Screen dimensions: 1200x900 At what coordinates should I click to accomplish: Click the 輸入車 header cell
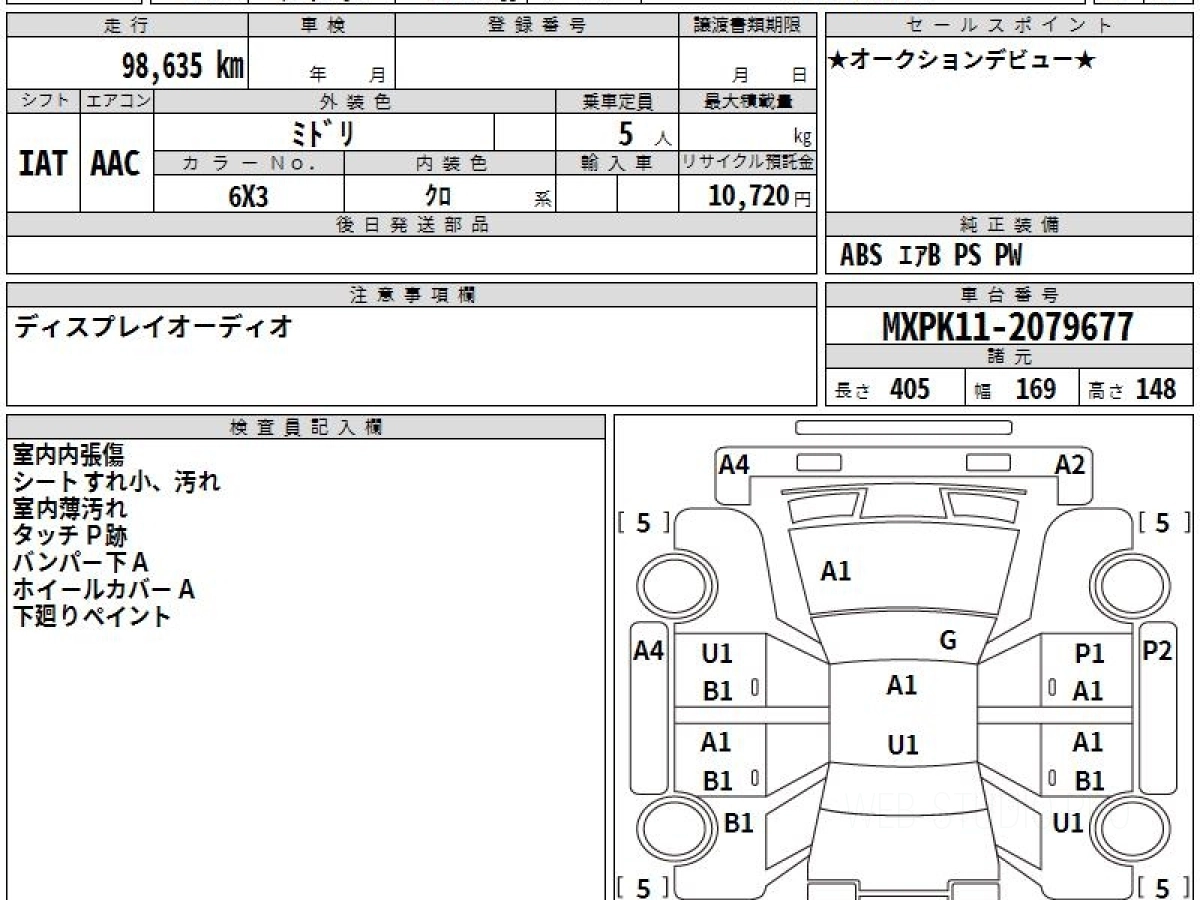(x=617, y=164)
